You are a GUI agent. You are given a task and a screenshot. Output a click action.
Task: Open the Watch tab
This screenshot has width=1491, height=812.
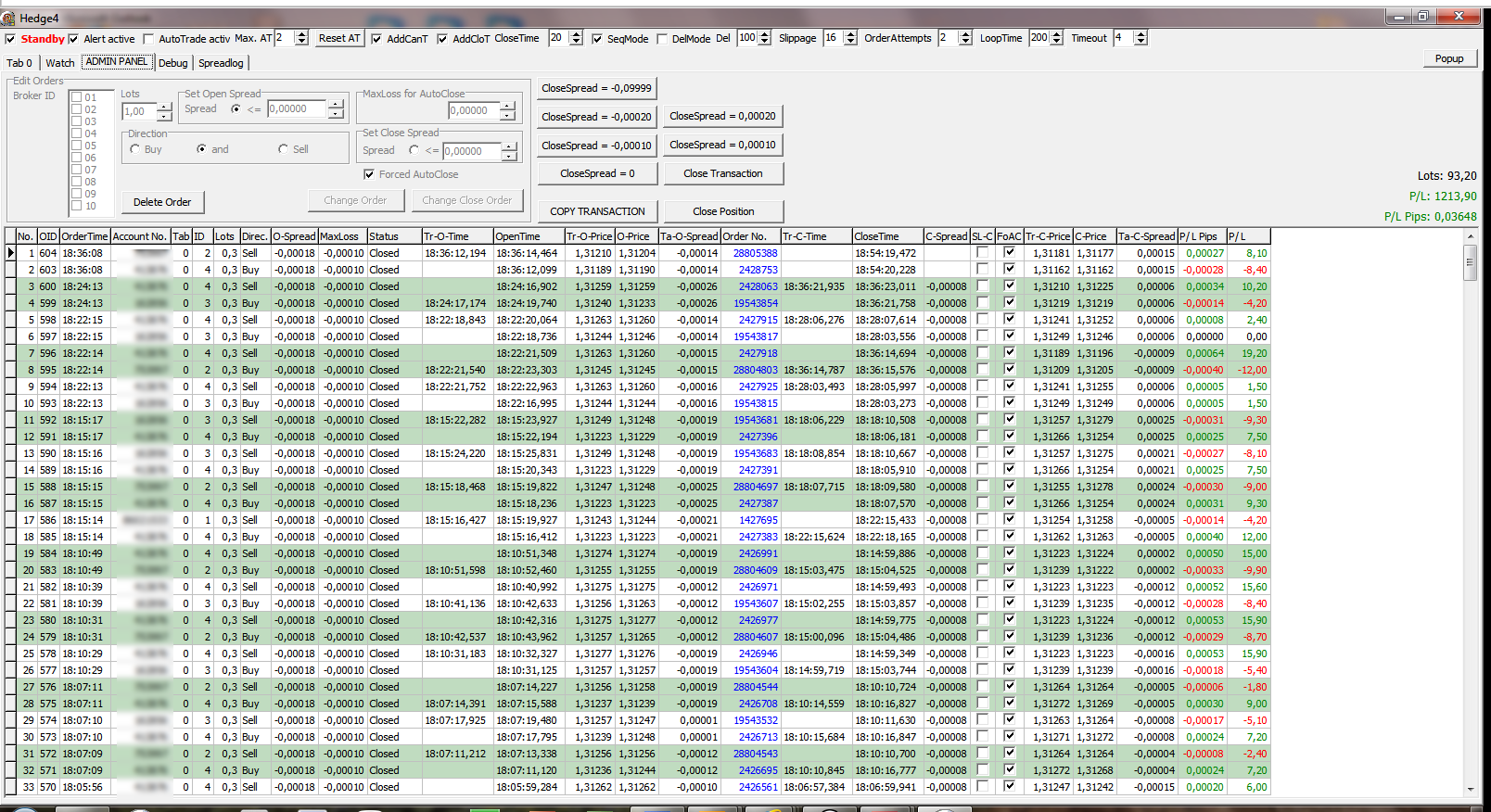60,63
